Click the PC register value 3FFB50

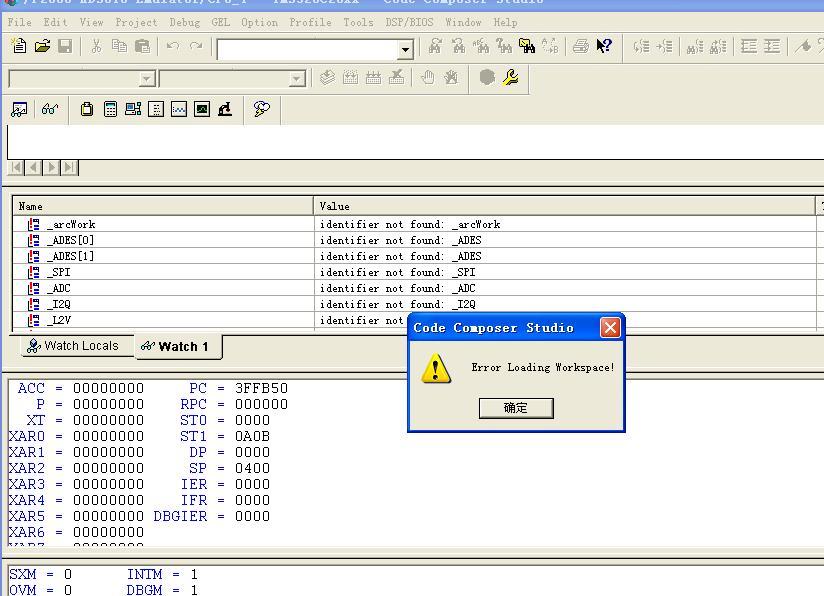[261, 388]
